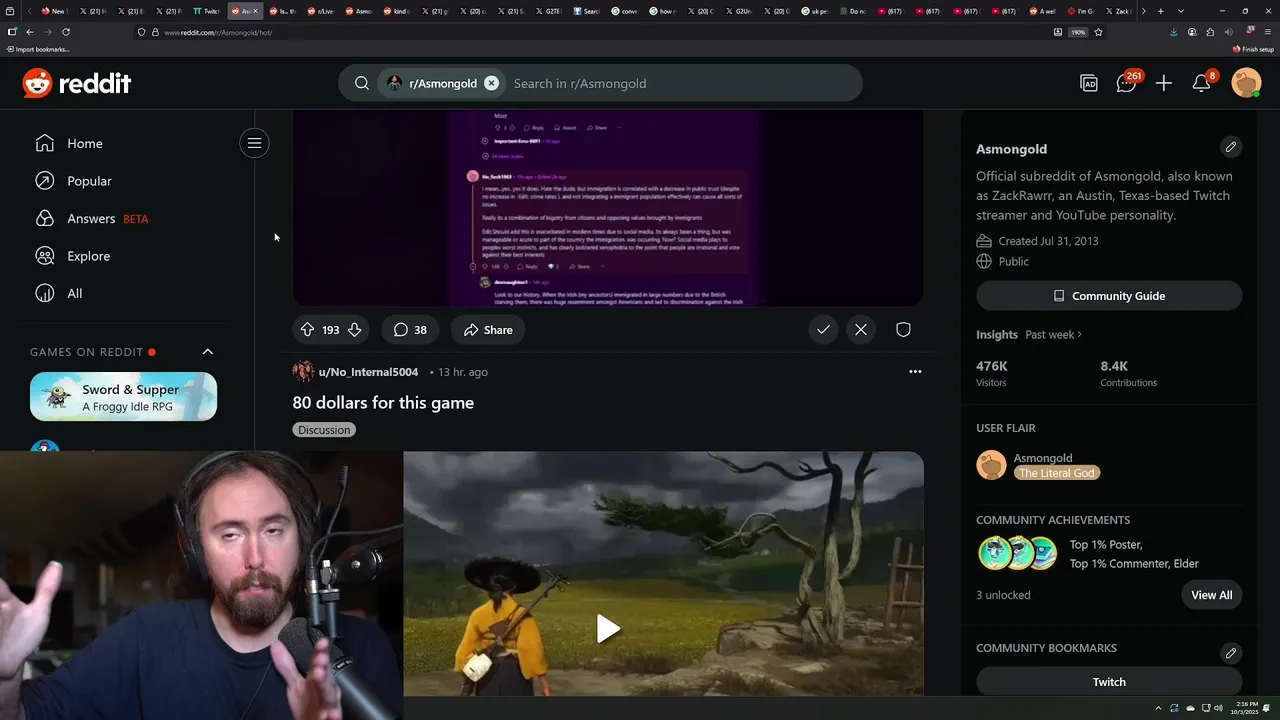Close the active Asmongold tab
The image size is (1280, 720).
[256, 11]
